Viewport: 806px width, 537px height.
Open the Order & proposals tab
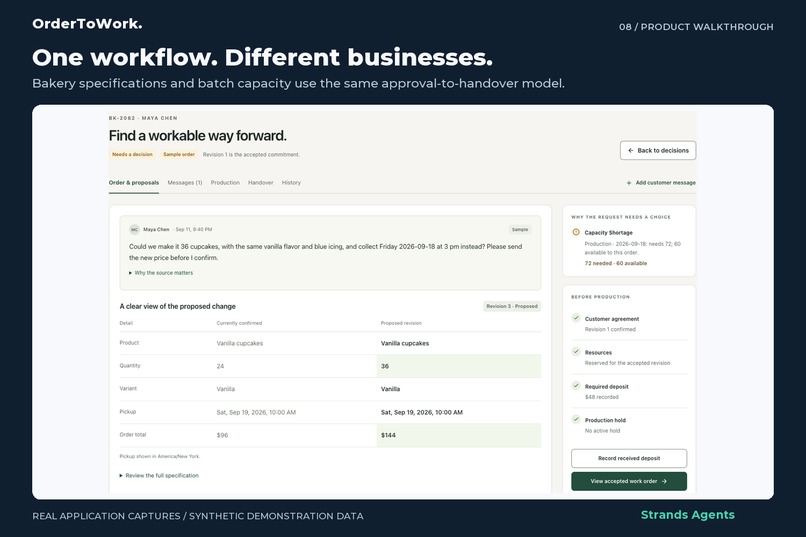[134, 182]
